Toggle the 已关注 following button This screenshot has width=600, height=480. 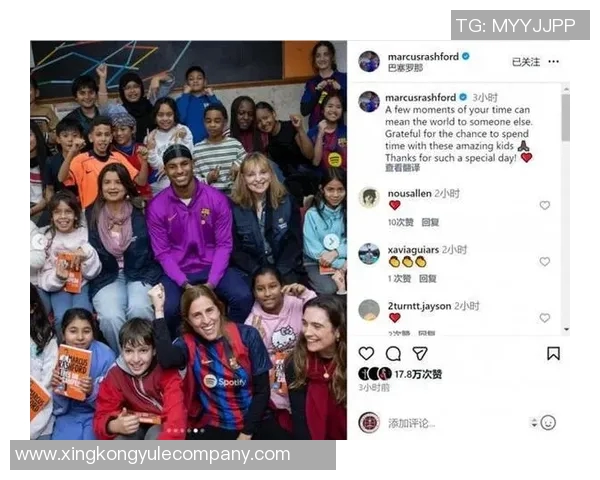[x=526, y=62]
